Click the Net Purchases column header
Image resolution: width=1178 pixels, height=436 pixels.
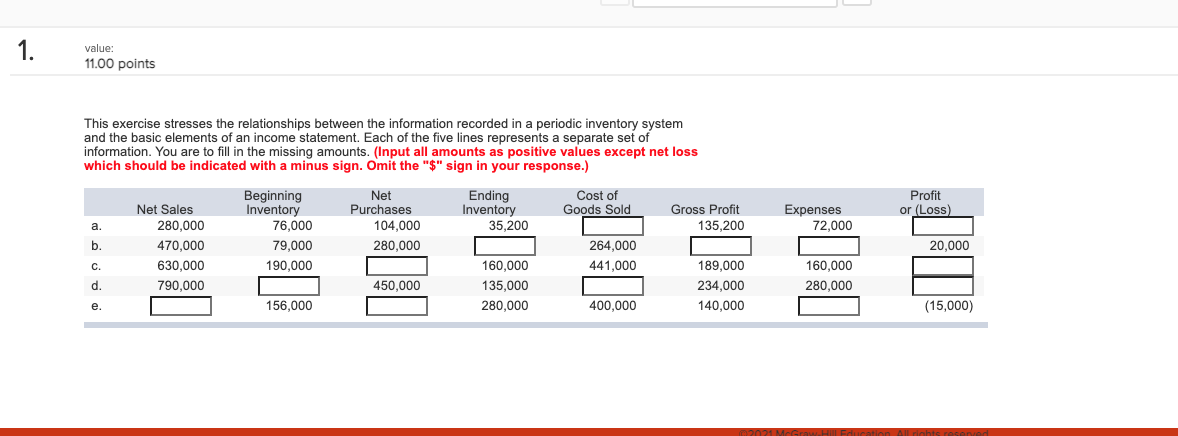click(x=381, y=203)
